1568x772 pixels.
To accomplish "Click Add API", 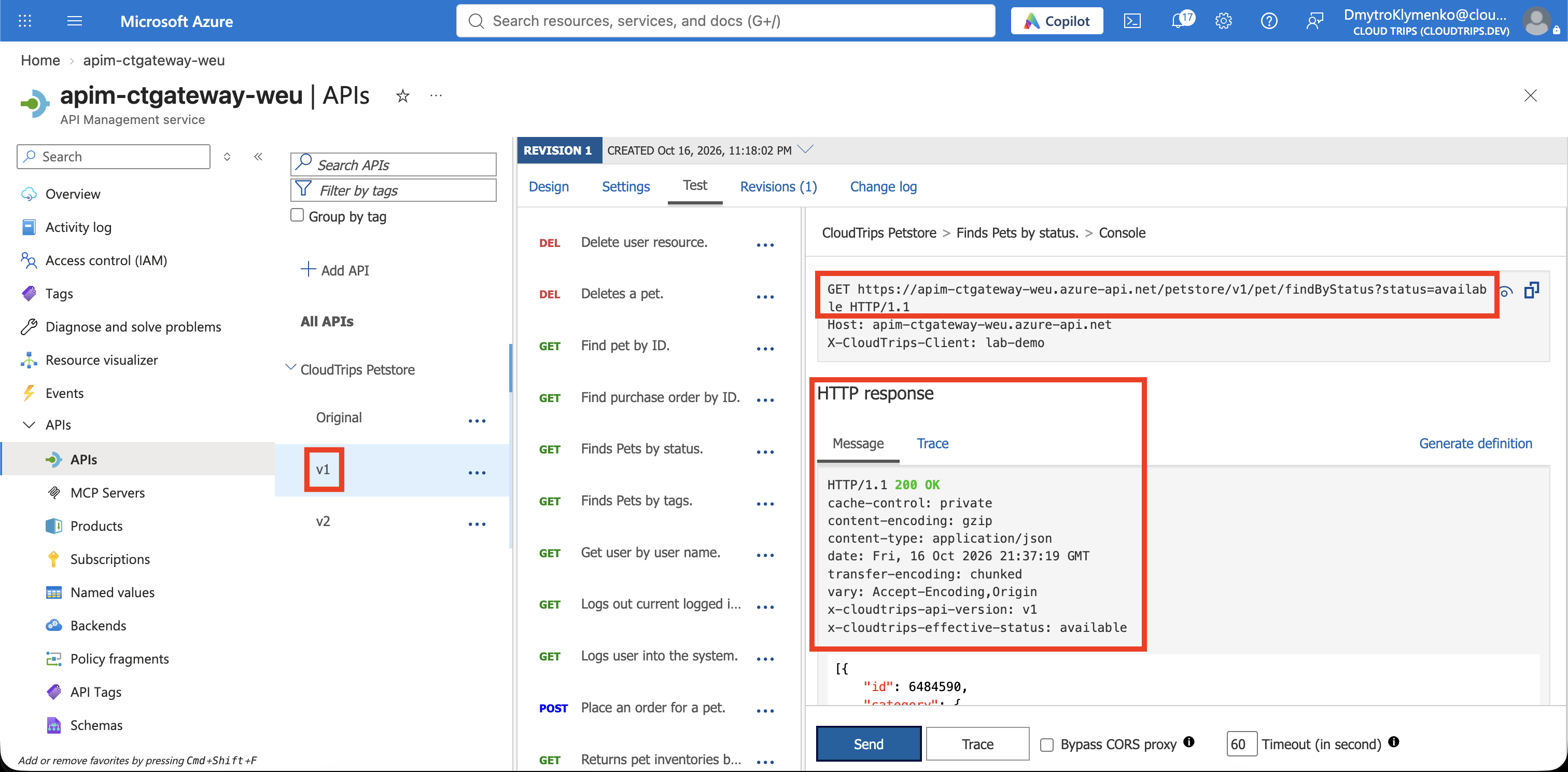I will coord(335,270).
